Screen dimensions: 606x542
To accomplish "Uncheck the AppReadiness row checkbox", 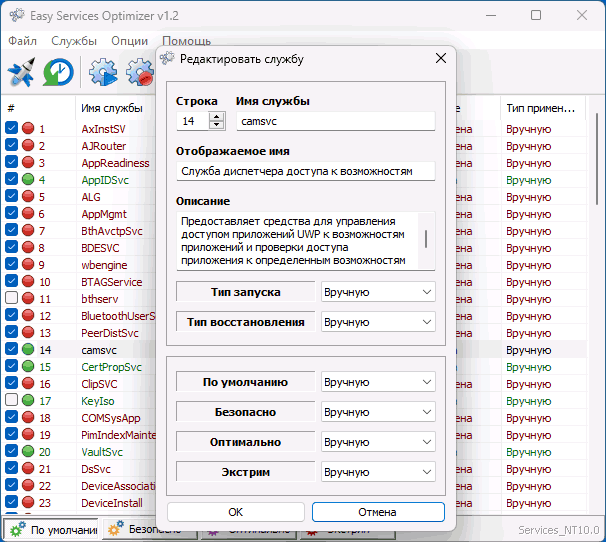I will (x=12, y=162).
